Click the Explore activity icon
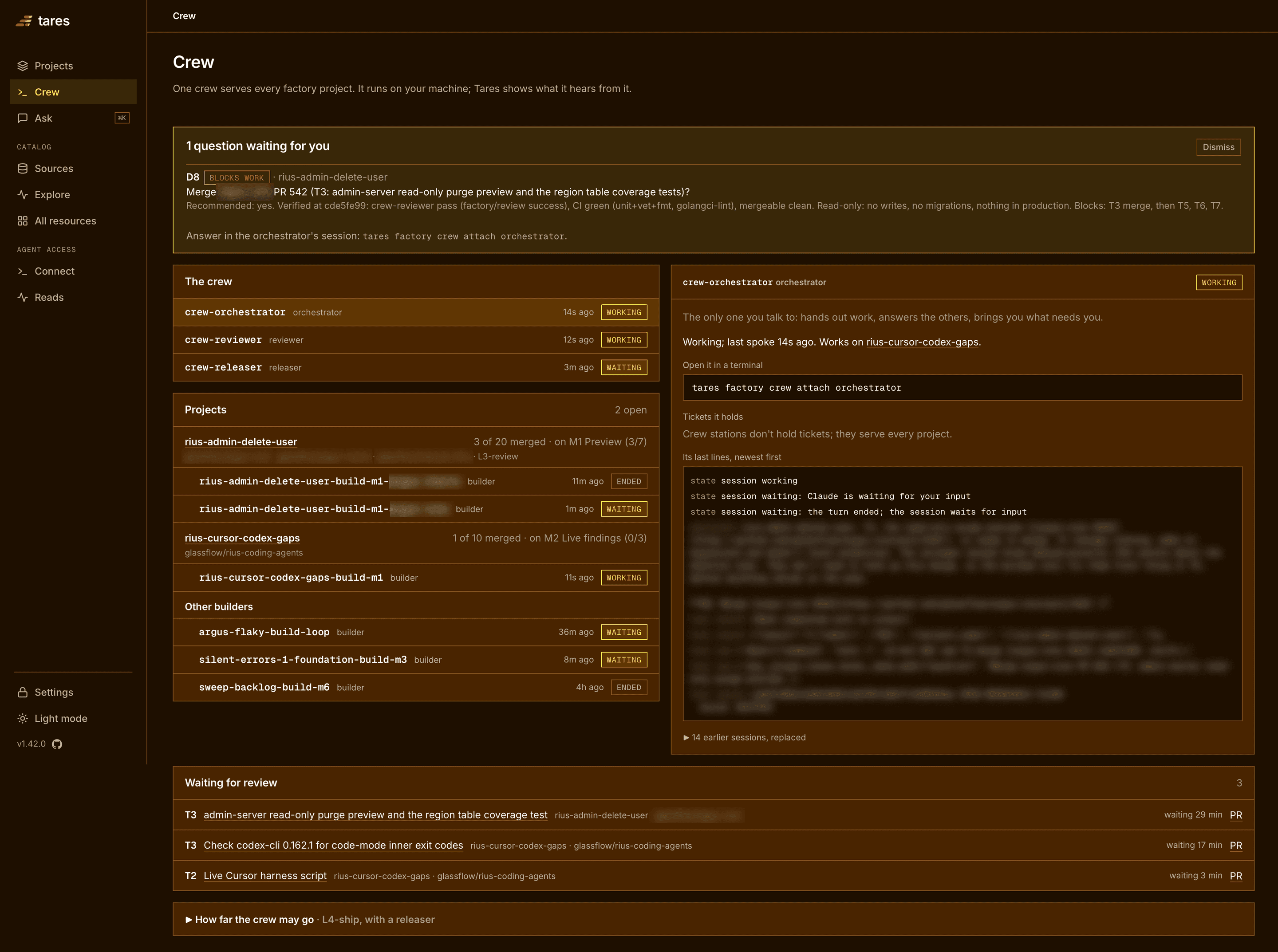The height and width of the screenshot is (952, 1278). click(x=23, y=195)
